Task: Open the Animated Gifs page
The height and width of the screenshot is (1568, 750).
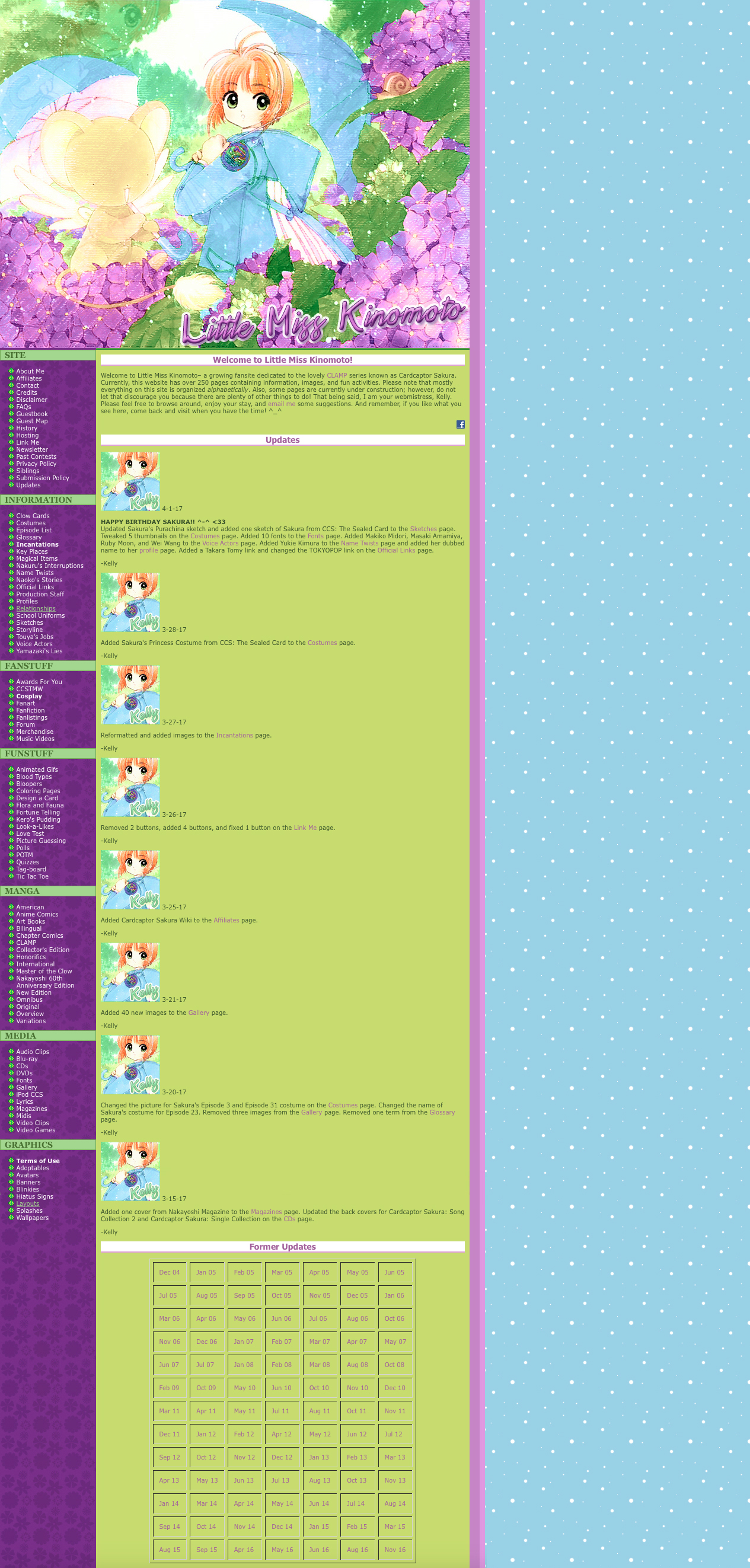Action: 37,770
